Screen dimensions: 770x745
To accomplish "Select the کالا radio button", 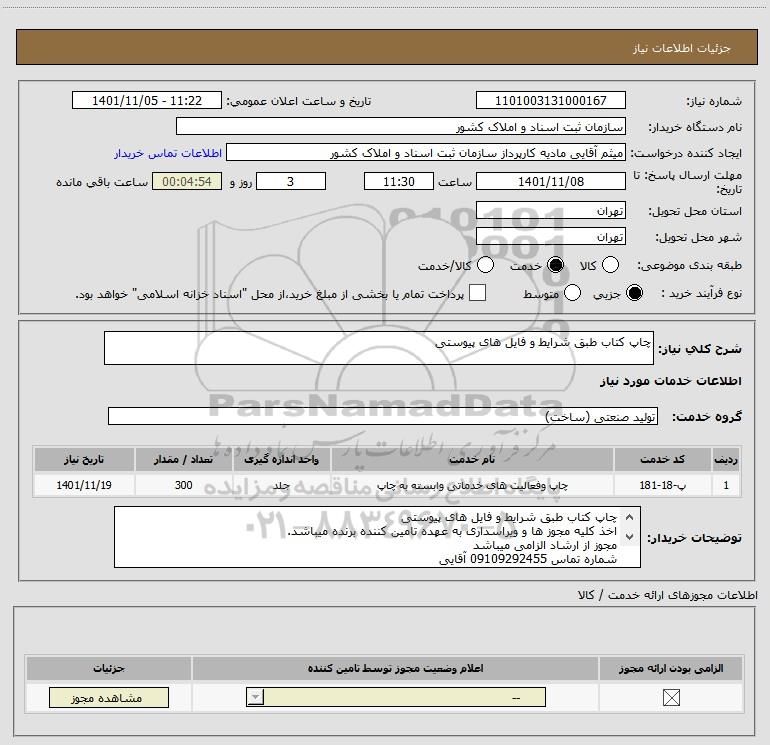I will pyautogui.click(x=610, y=265).
